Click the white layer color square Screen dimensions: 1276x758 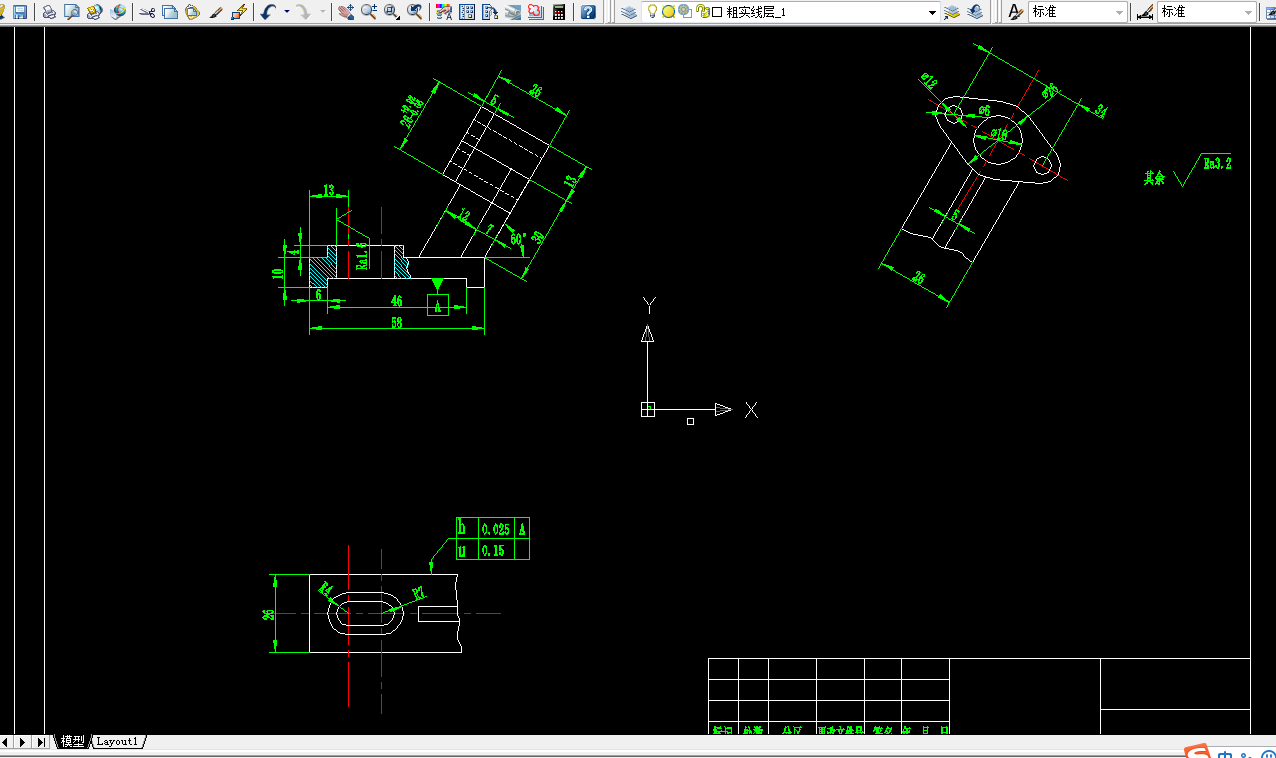717,12
